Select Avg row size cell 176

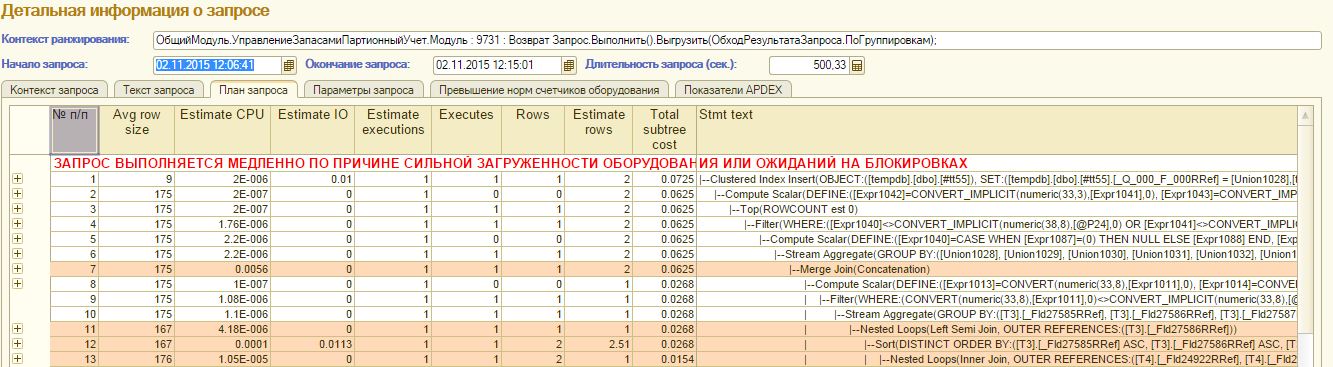click(x=137, y=358)
